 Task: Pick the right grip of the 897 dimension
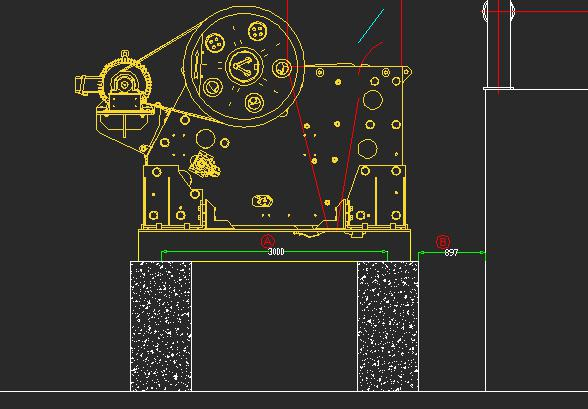[x=482, y=253]
